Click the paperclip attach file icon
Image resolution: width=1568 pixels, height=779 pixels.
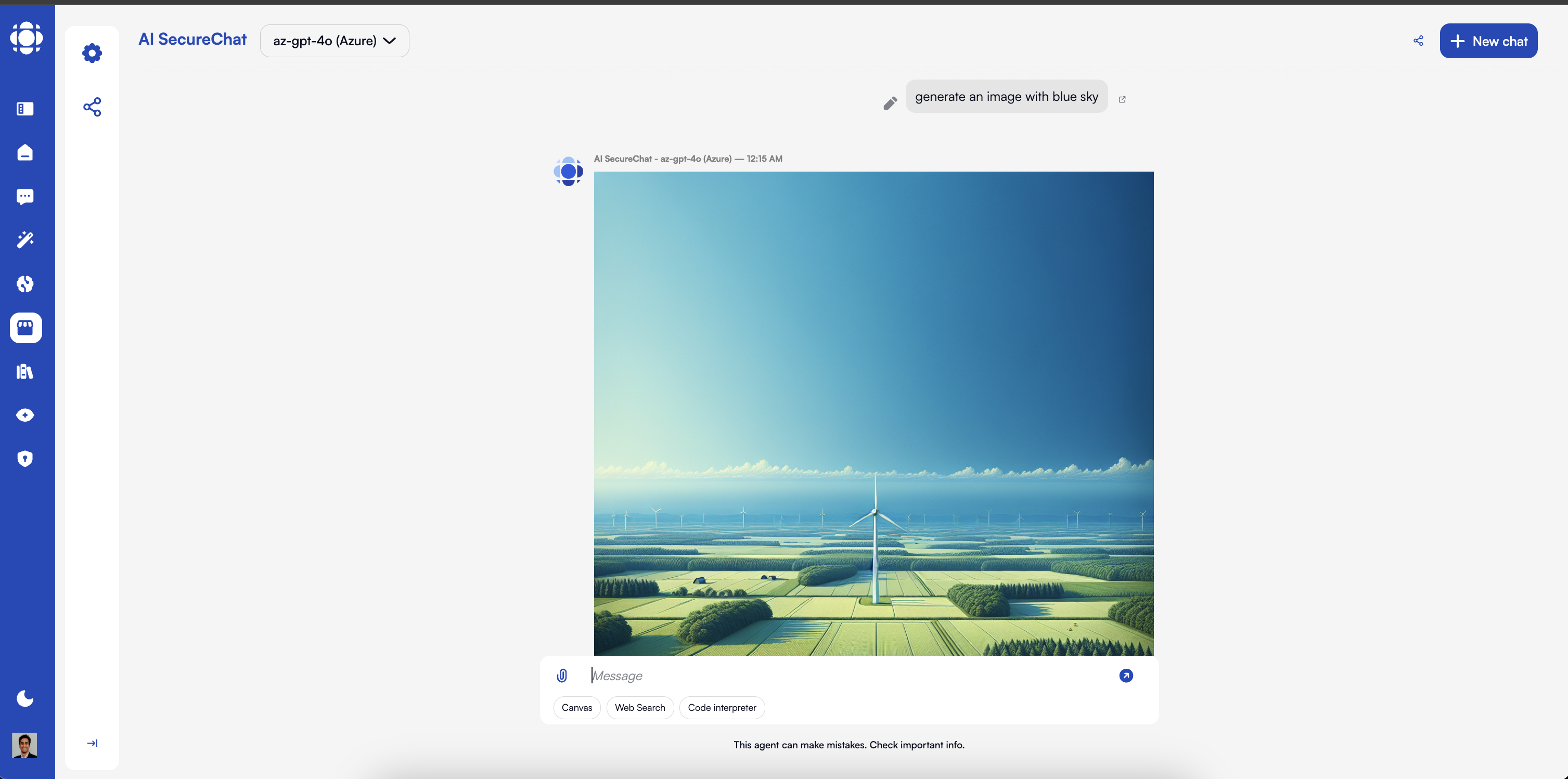tap(562, 676)
